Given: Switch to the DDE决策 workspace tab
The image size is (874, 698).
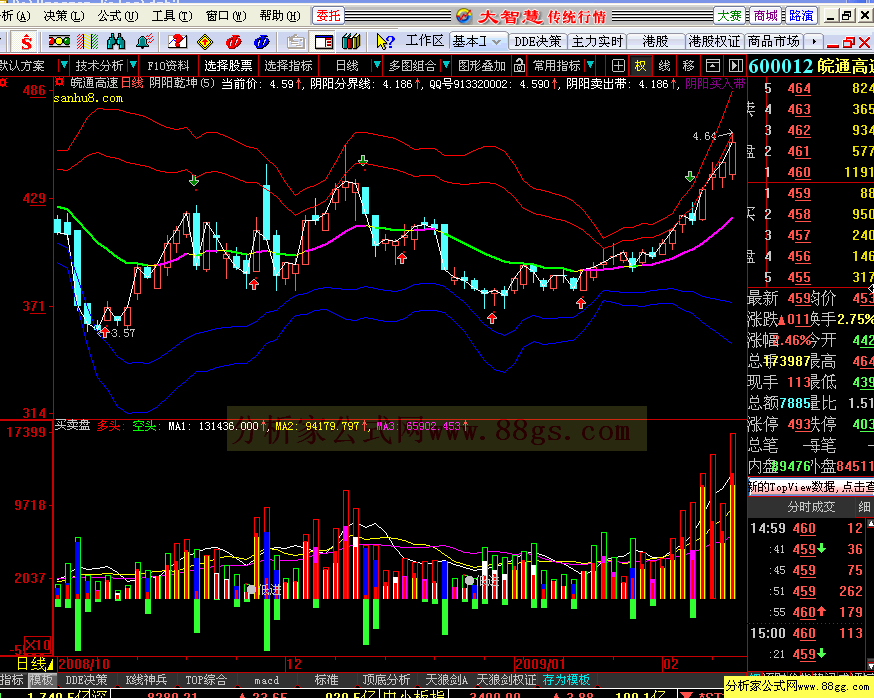Looking at the screenshot, I should click(537, 41).
